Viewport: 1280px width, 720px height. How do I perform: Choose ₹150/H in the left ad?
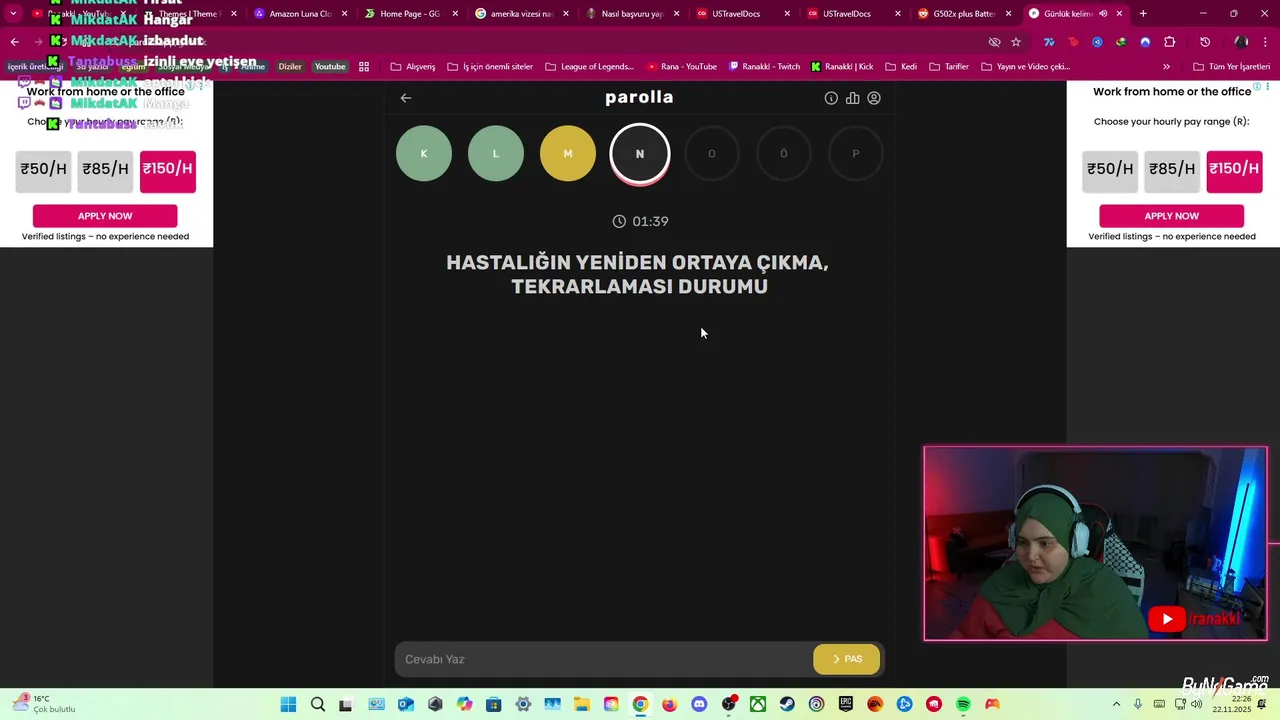pos(168,170)
